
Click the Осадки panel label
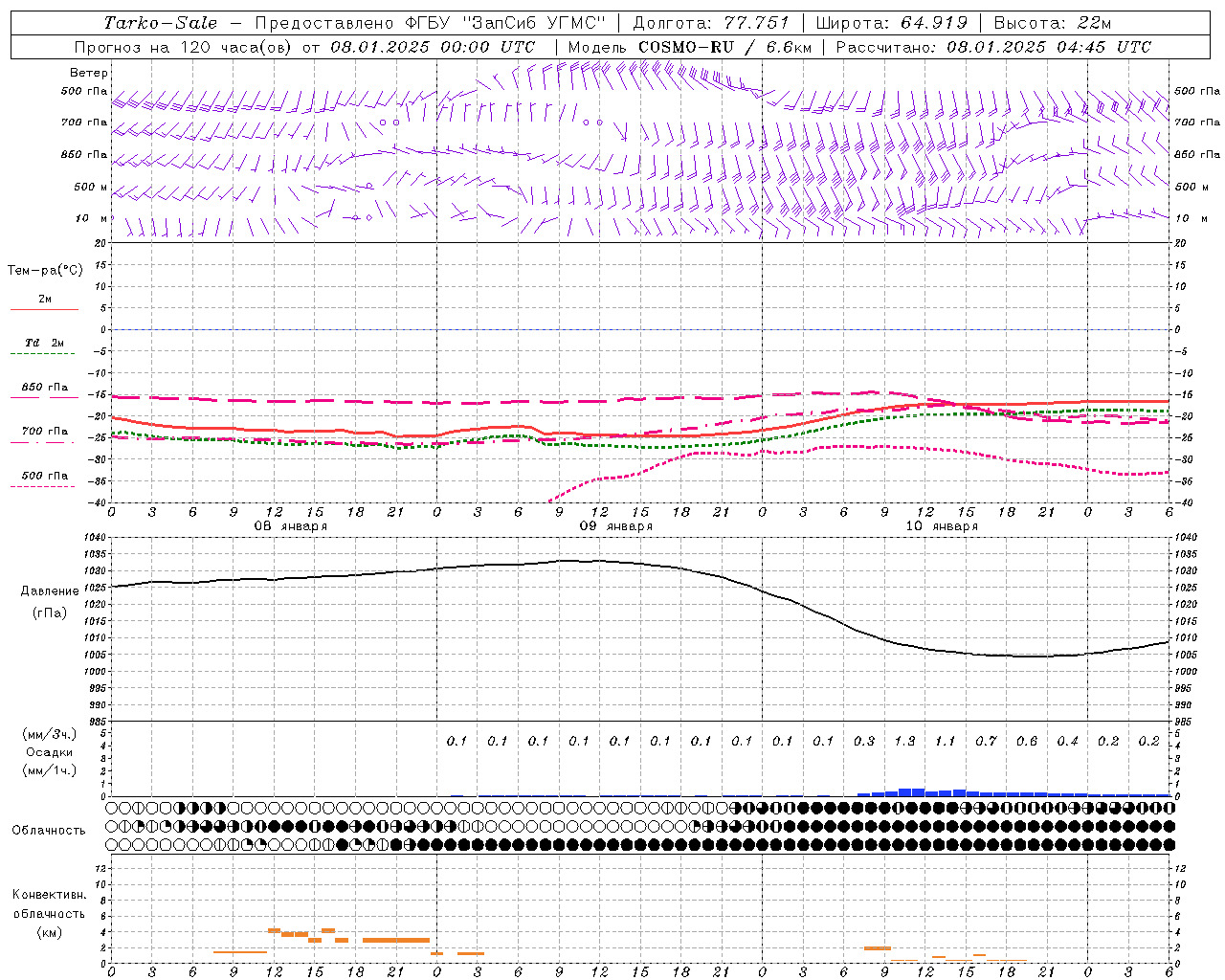50,752
